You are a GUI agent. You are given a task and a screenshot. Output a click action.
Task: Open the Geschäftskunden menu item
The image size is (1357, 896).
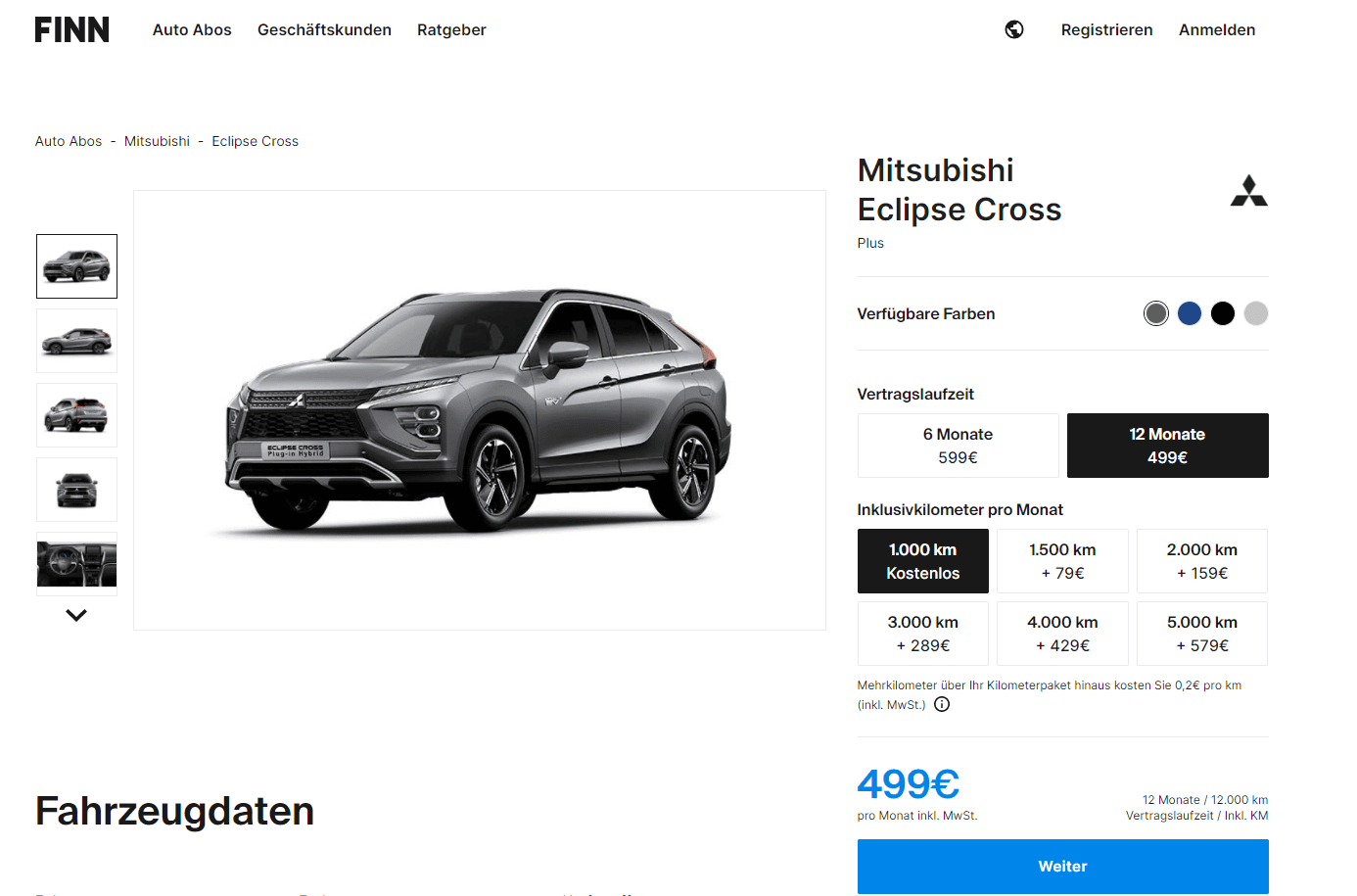[324, 29]
